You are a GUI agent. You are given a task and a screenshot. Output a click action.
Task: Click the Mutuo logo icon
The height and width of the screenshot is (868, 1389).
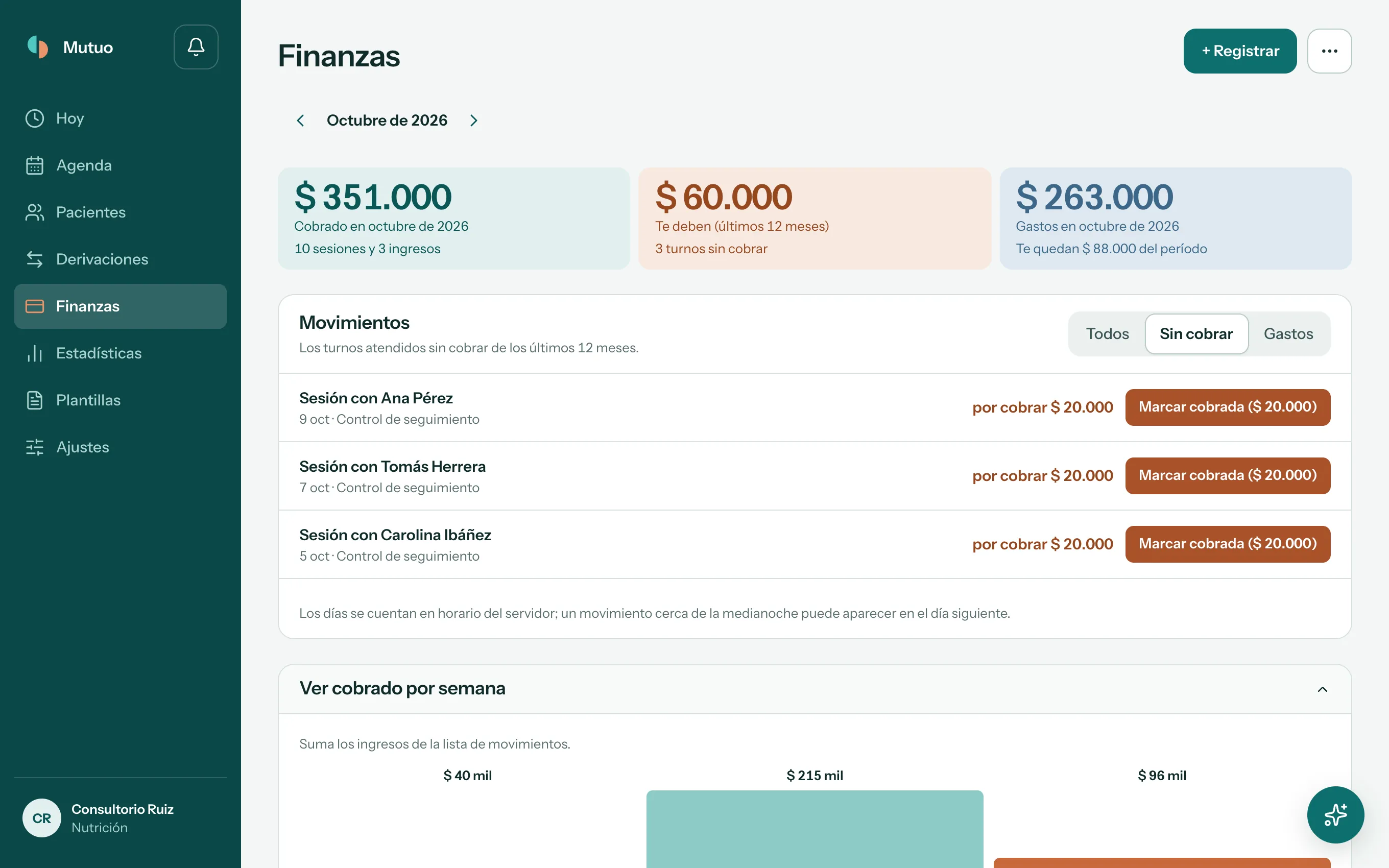tap(38, 47)
